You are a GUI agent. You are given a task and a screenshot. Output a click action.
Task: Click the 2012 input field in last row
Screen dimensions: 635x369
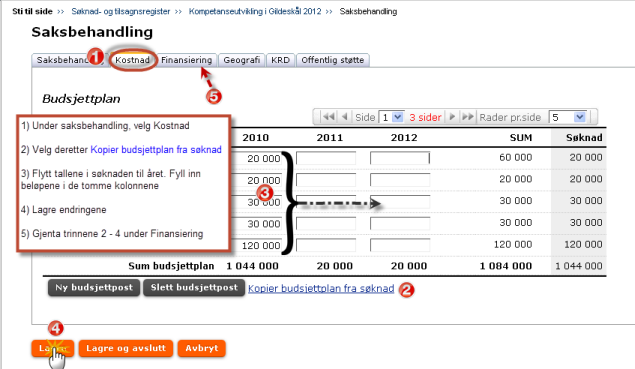(400, 245)
